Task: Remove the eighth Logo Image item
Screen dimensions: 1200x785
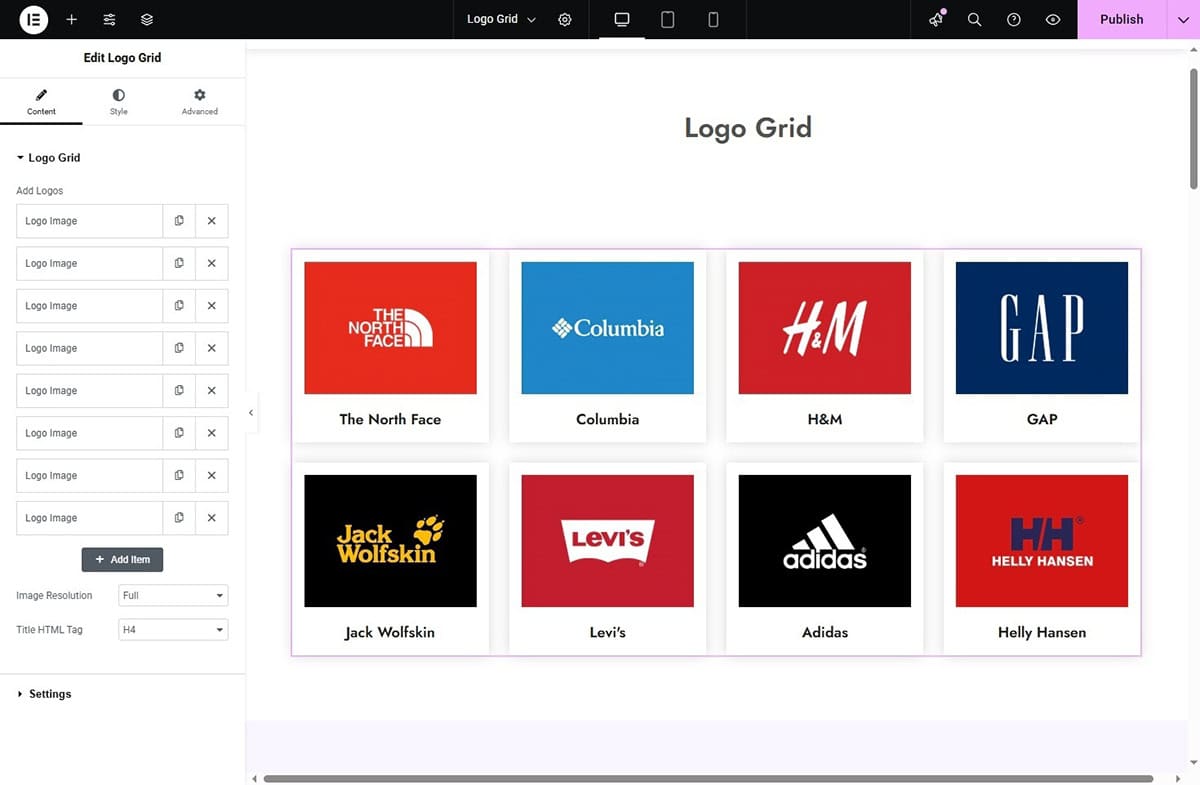Action: (x=212, y=518)
